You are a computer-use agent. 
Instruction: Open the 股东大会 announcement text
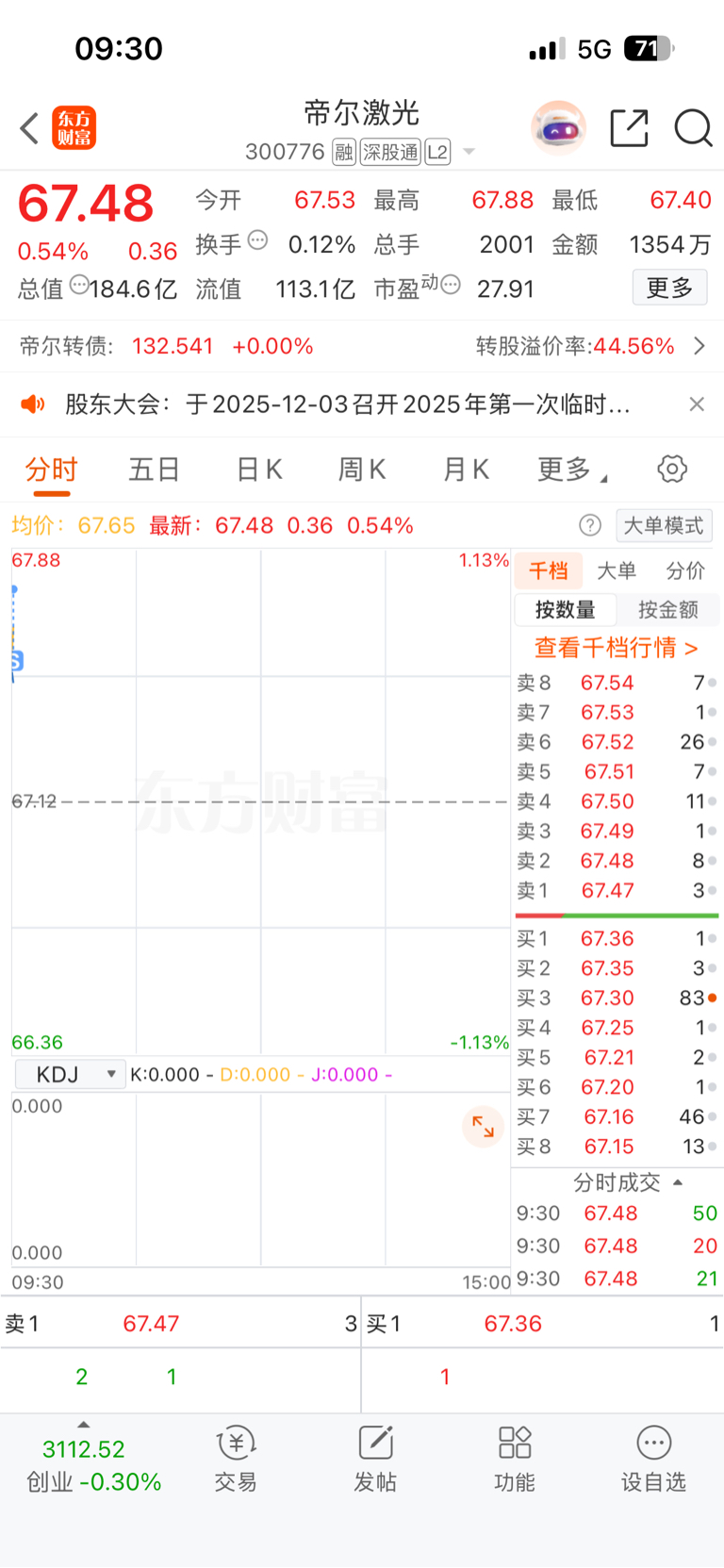point(347,404)
